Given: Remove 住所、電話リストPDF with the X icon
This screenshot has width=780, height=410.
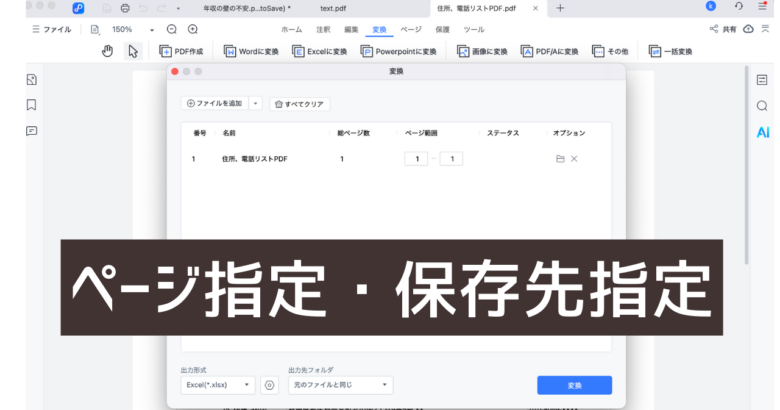Looking at the screenshot, I should point(574,159).
